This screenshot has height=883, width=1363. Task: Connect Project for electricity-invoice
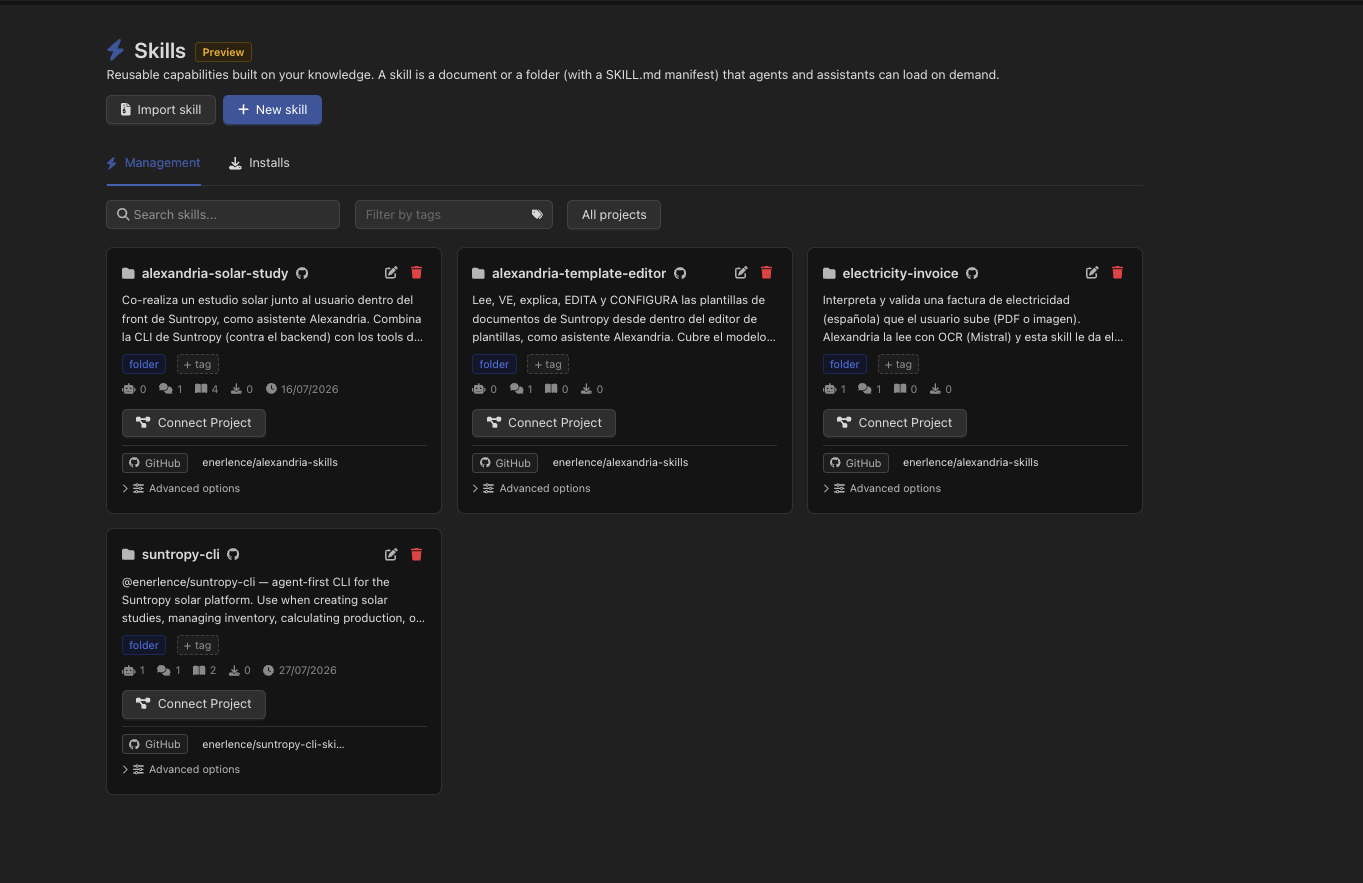click(x=895, y=423)
